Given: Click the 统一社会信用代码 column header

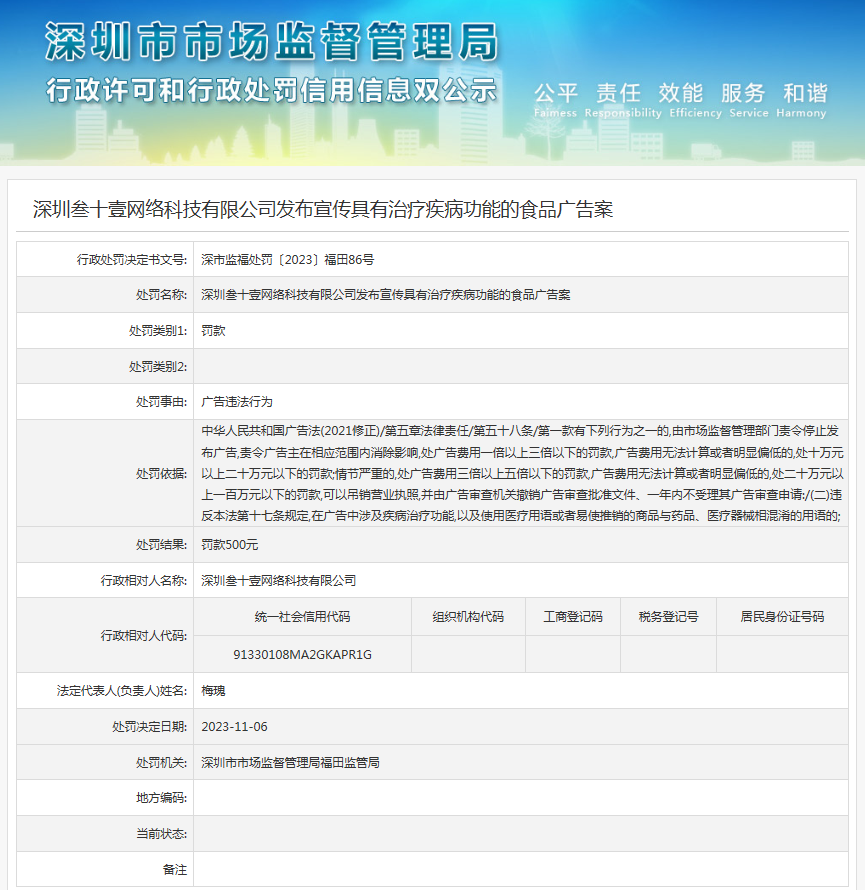Looking at the screenshot, I should (x=303, y=617).
